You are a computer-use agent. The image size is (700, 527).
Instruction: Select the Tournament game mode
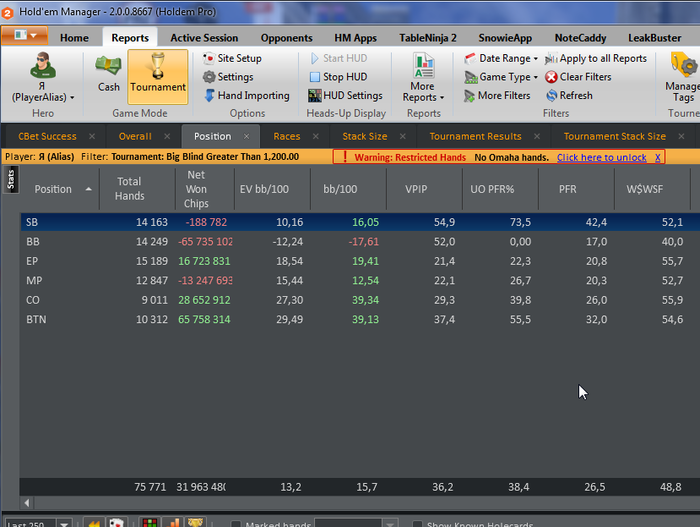click(x=158, y=76)
